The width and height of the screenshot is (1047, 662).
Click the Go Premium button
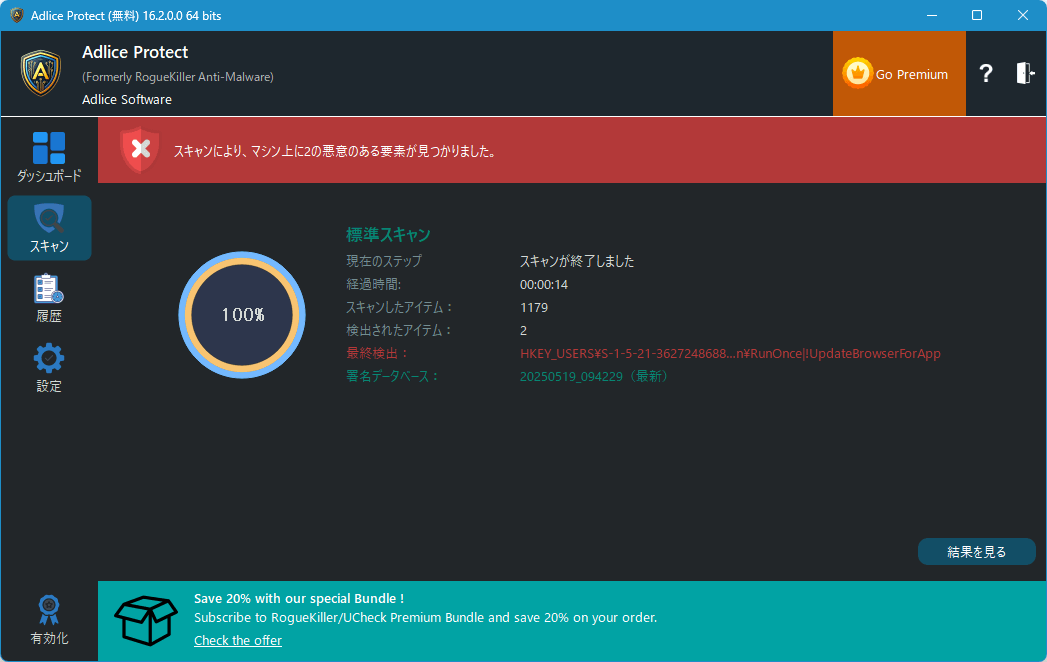pos(899,73)
